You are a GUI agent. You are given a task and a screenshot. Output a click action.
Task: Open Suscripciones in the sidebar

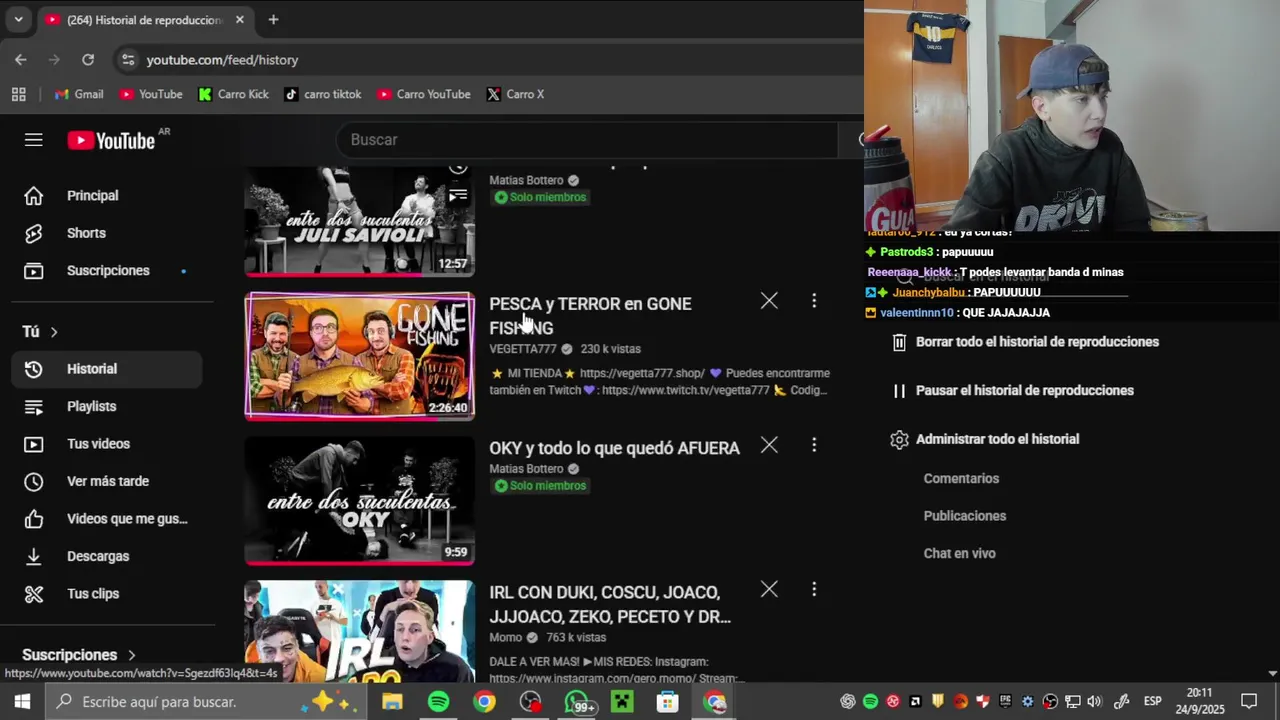pos(107,271)
